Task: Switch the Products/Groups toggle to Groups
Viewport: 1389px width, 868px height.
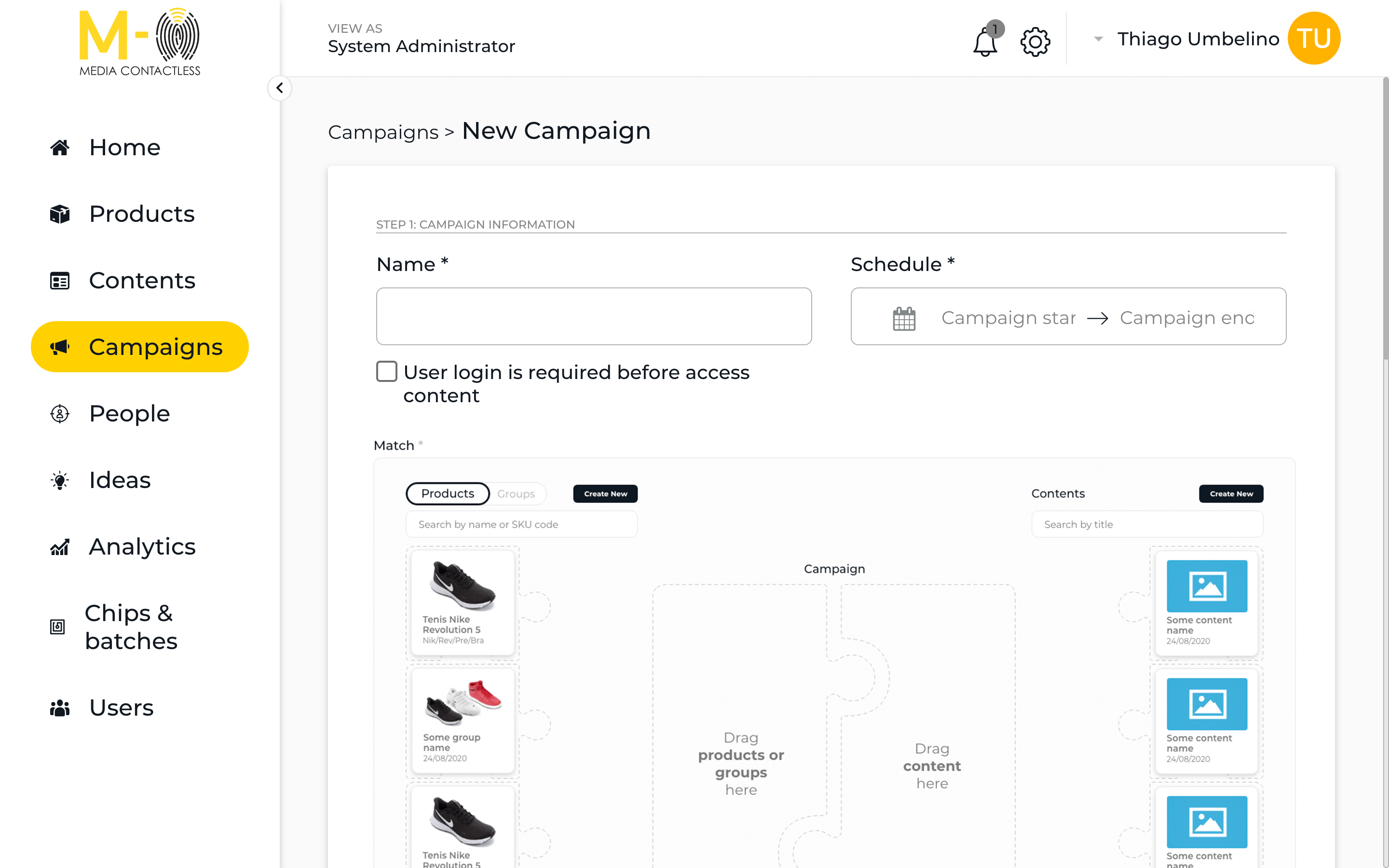Action: coord(516,493)
